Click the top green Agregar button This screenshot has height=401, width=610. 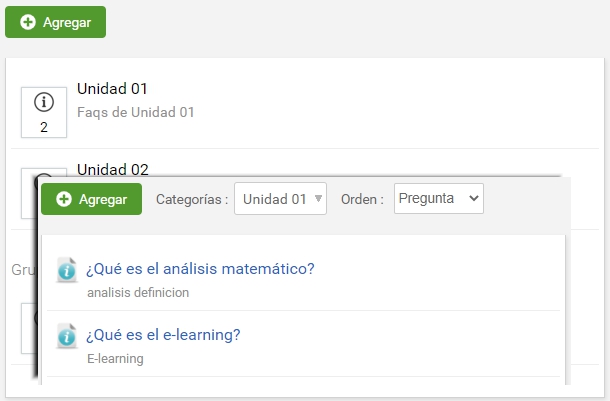[x=55, y=22]
